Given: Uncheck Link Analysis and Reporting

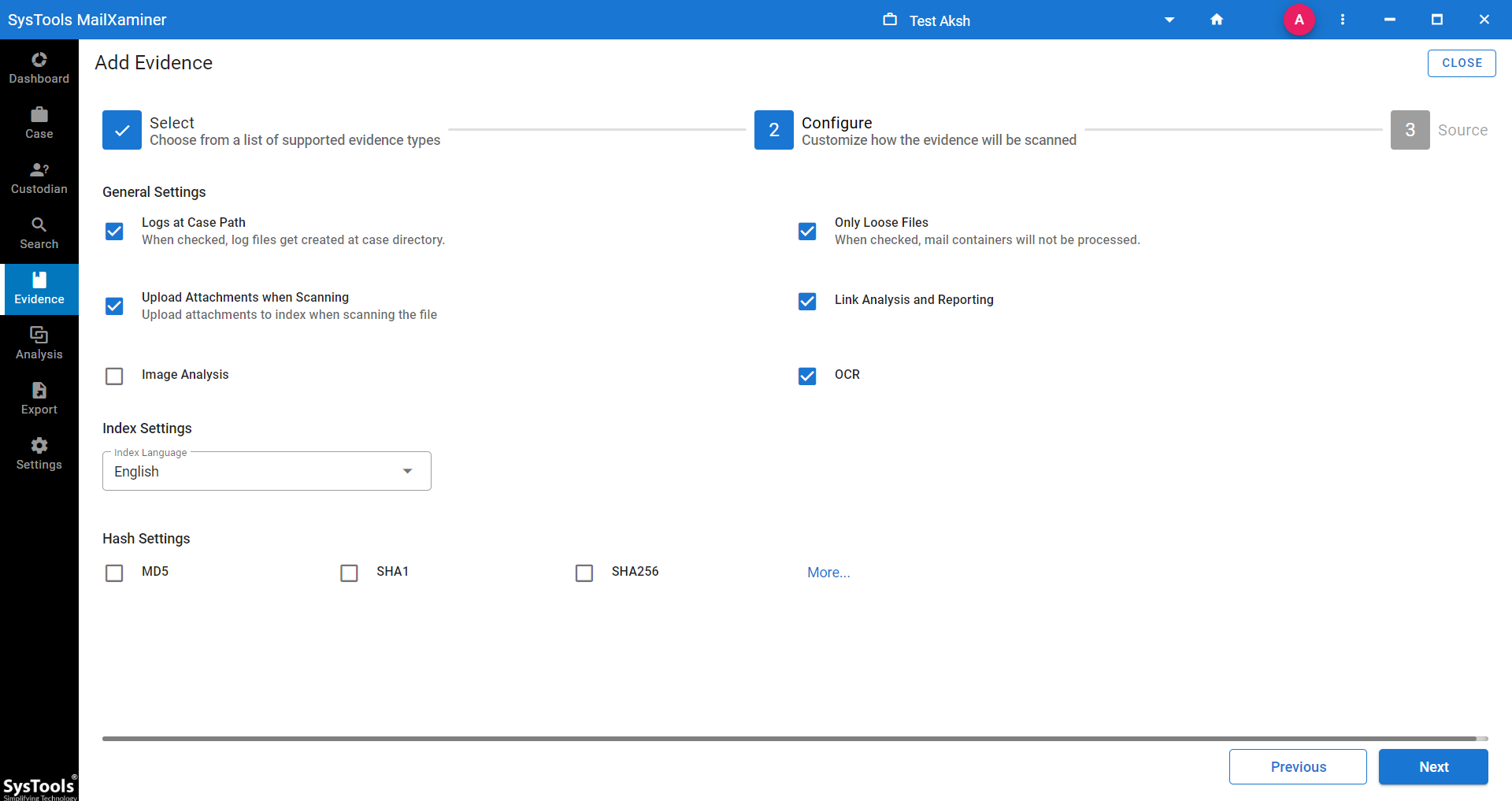Looking at the screenshot, I should pos(807,301).
